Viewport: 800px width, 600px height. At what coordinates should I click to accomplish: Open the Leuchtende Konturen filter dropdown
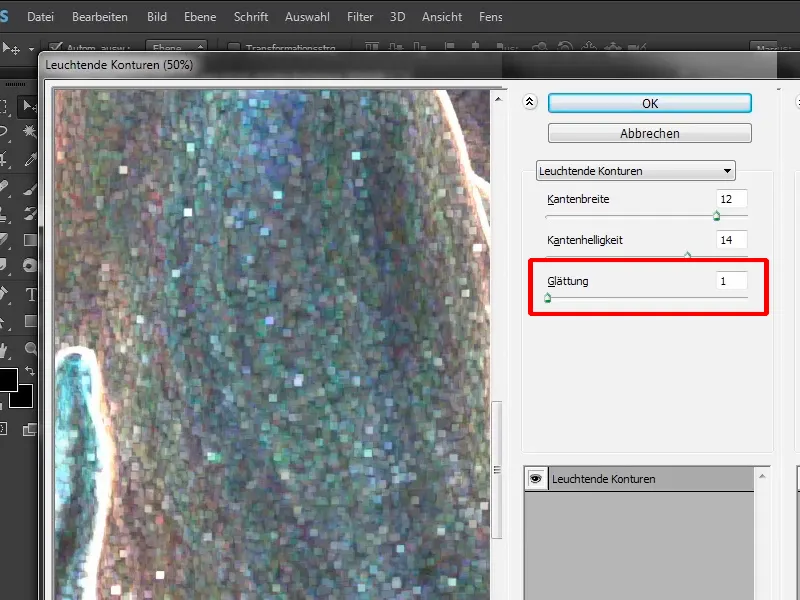[x=635, y=171]
